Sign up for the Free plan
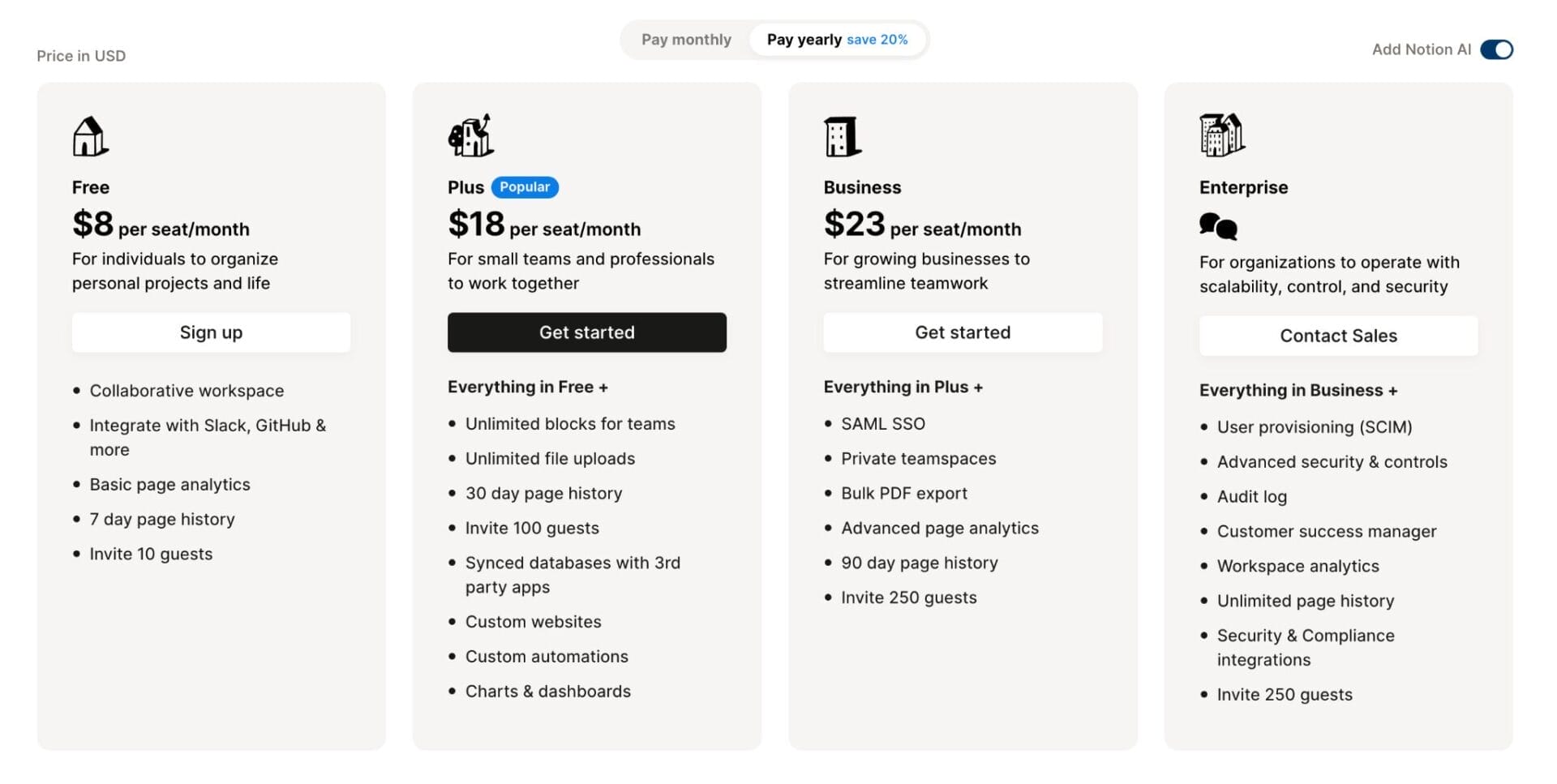The image size is (1557, 784). pos(211,332)
